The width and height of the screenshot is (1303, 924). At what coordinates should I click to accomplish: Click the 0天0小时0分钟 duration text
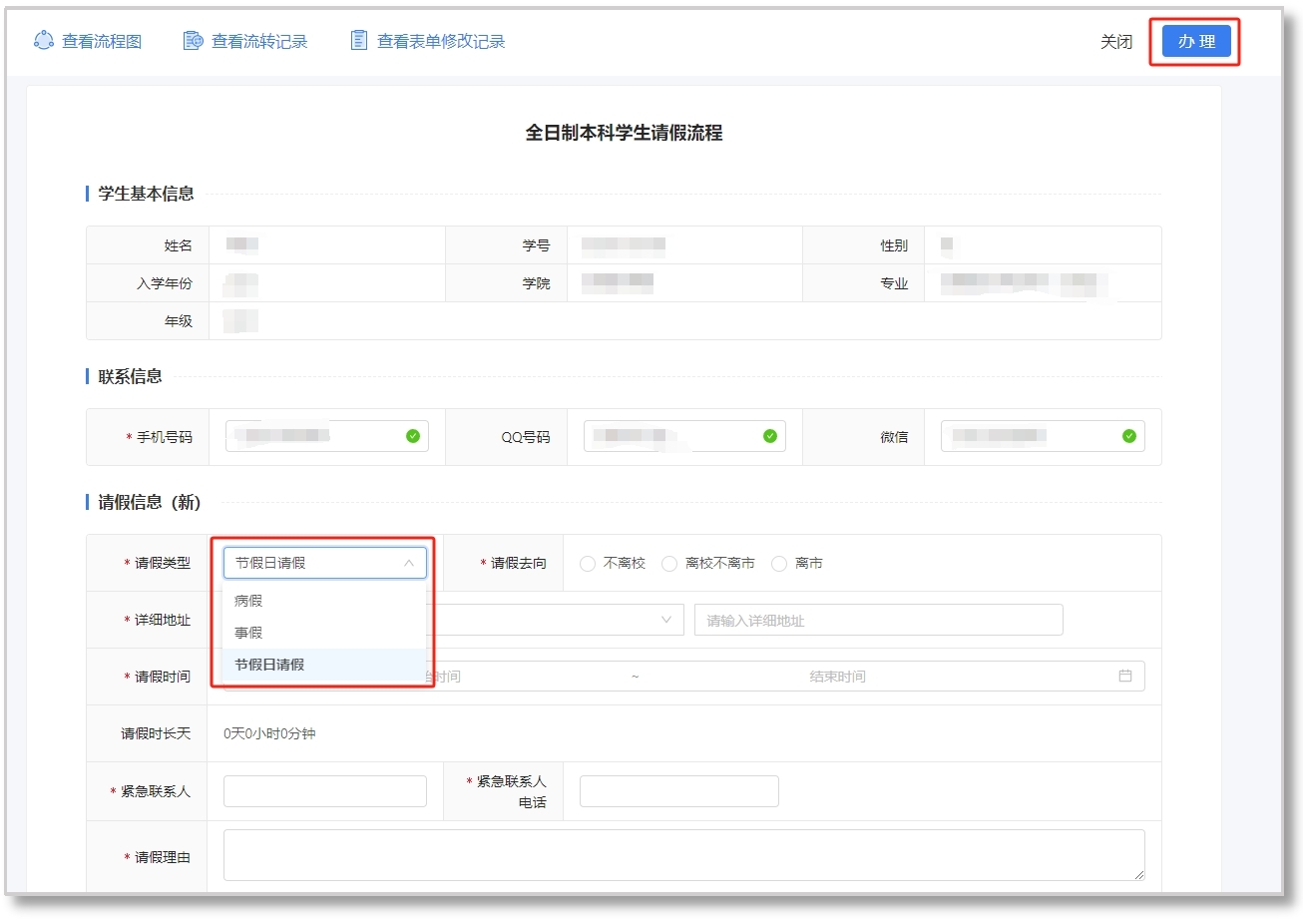tap(269, 733)
